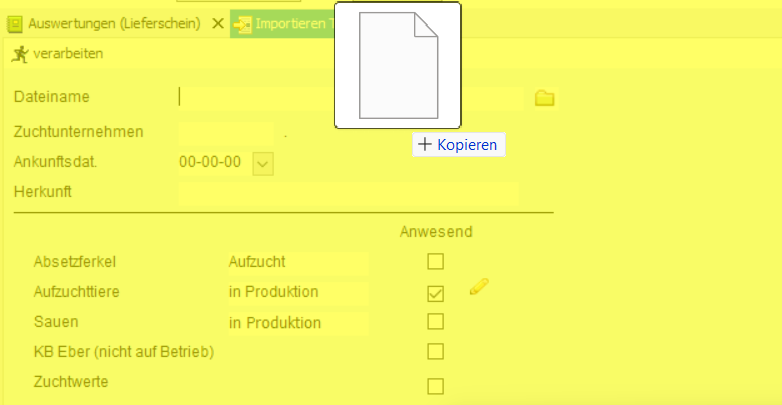
Task: Click the dragged blank file thumbnail
Action: [x=398, y=65]
